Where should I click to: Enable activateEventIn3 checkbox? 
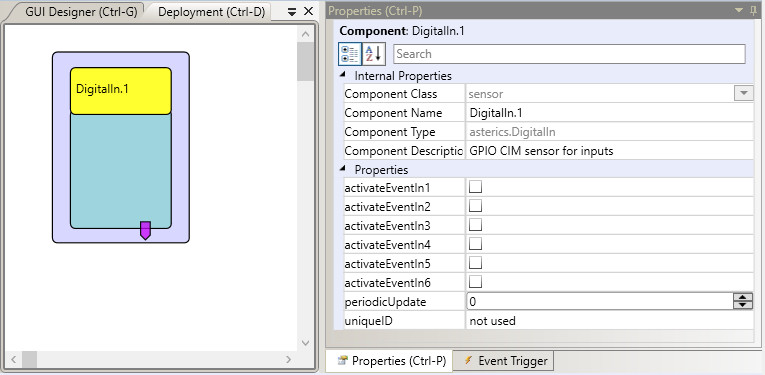click(475, 225)
